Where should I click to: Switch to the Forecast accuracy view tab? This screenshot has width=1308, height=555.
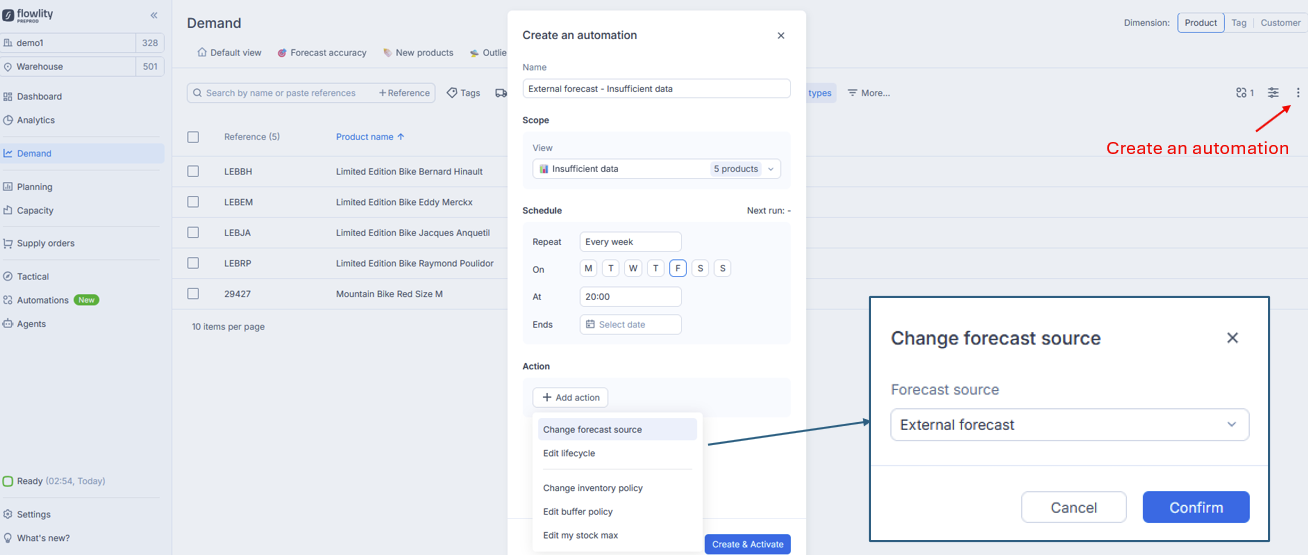[x=322, y=53]
